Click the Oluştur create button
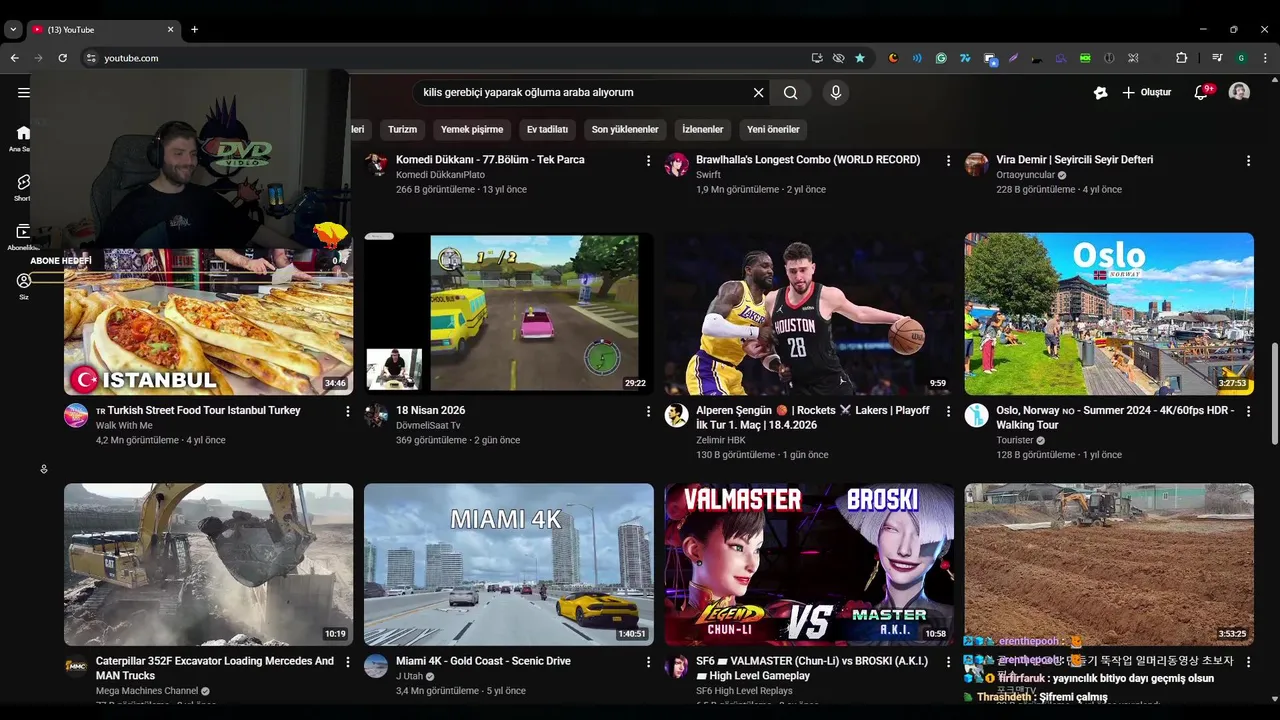Screen dimensions: 1280x720 tap(1146, 93)
